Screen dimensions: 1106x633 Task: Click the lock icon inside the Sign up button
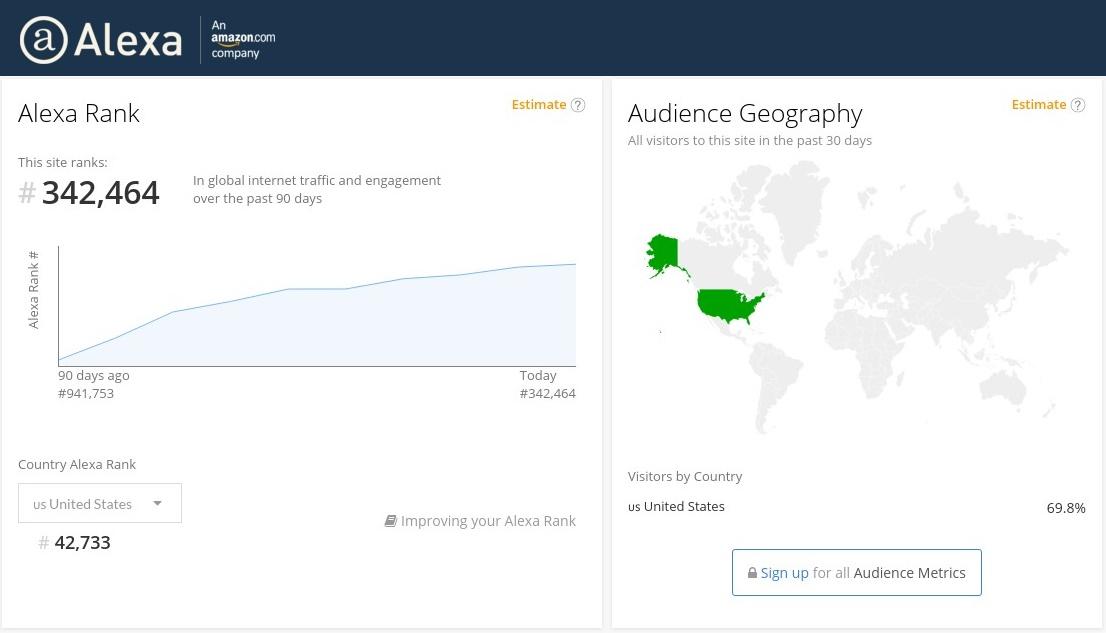click(x=752, y=572)
